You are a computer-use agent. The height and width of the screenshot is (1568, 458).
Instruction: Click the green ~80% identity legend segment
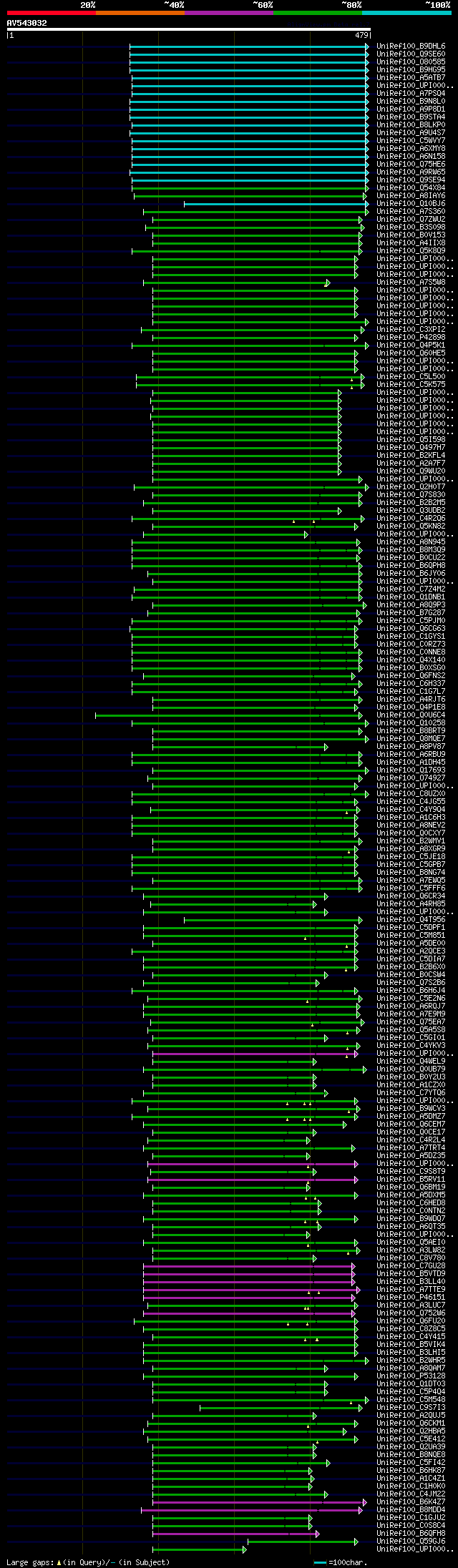[317, 13]
